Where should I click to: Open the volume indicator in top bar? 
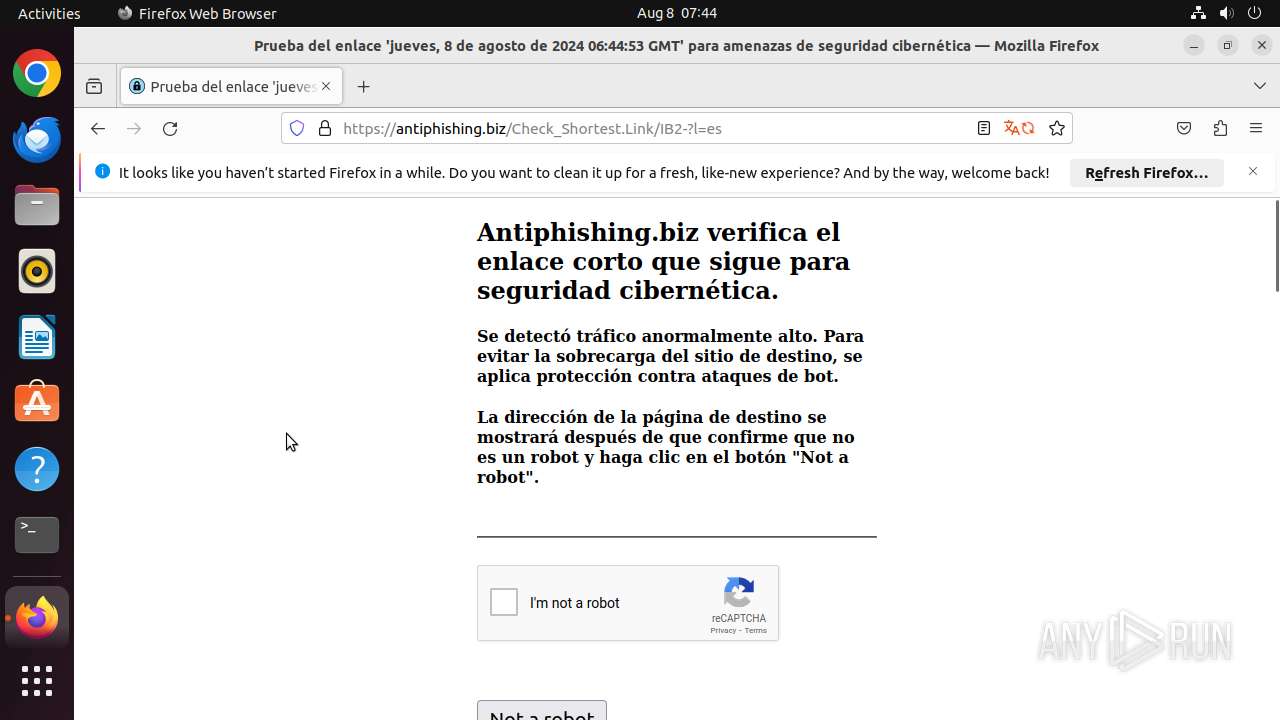(1227, 13)
